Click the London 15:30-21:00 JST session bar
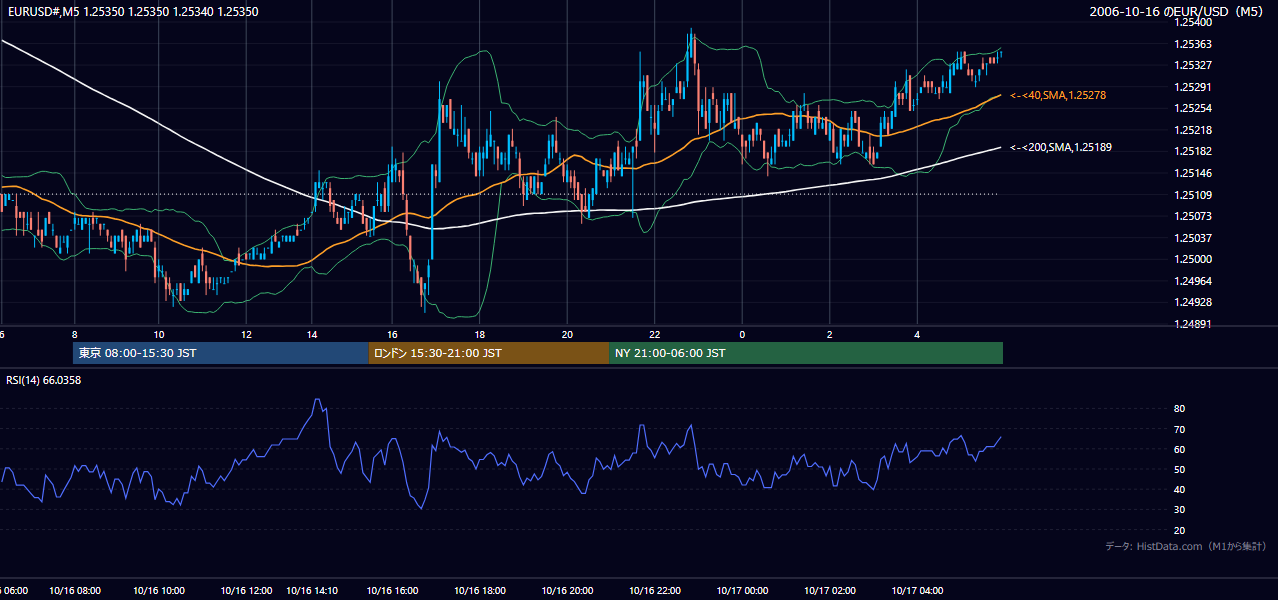The image size is (1278, 600). pos(489,353)
